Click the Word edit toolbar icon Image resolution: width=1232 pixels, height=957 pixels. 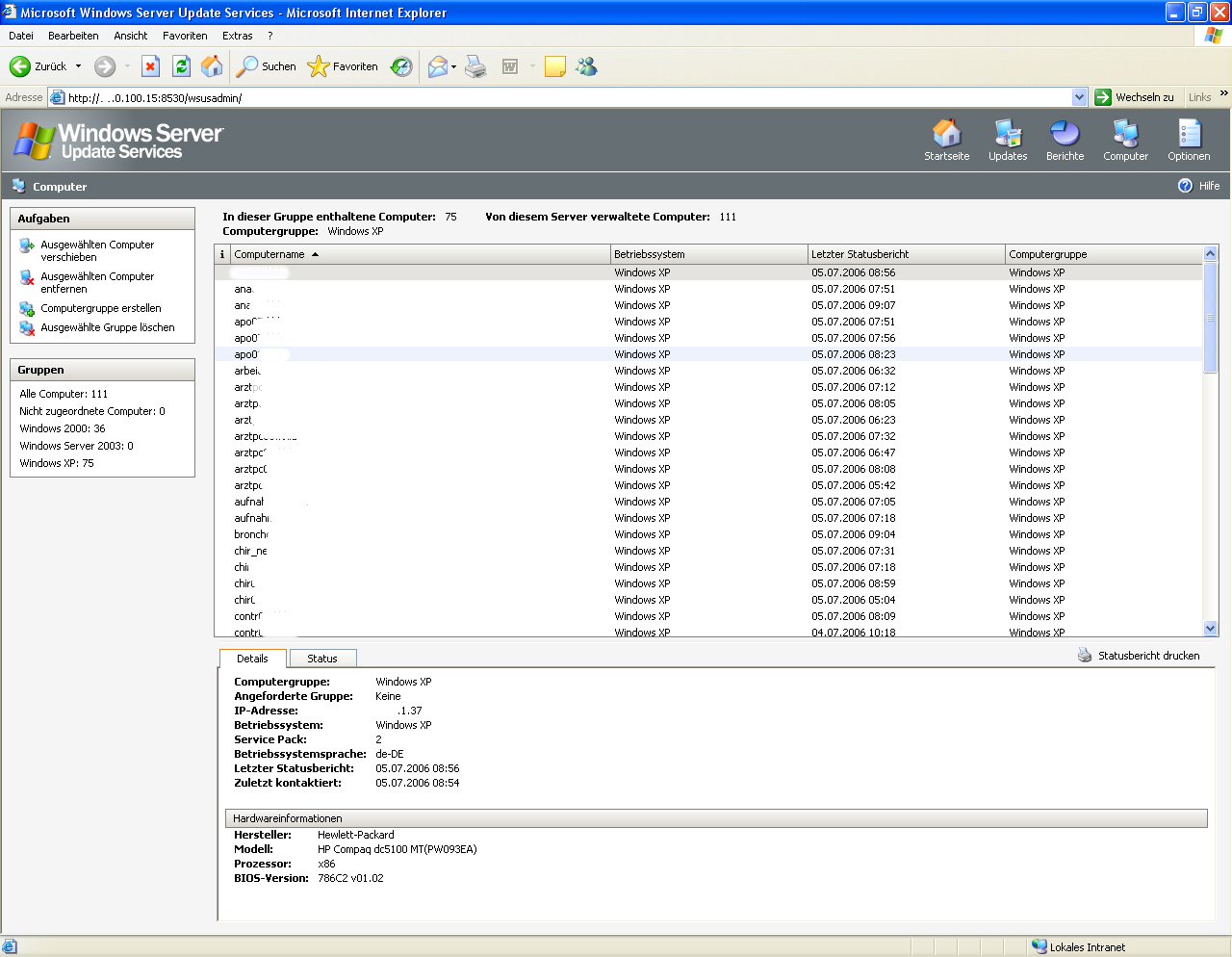(510, 66)
